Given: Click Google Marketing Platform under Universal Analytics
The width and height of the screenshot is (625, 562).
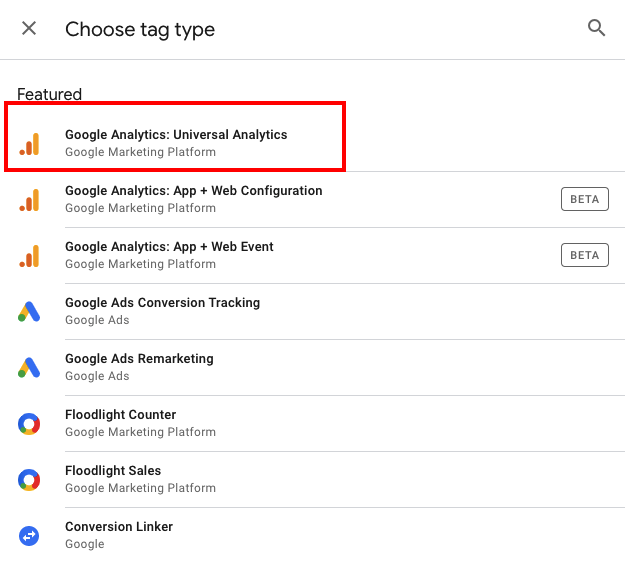Looking at the screenshot, I should pyautogui.click(x=140, y=152).
